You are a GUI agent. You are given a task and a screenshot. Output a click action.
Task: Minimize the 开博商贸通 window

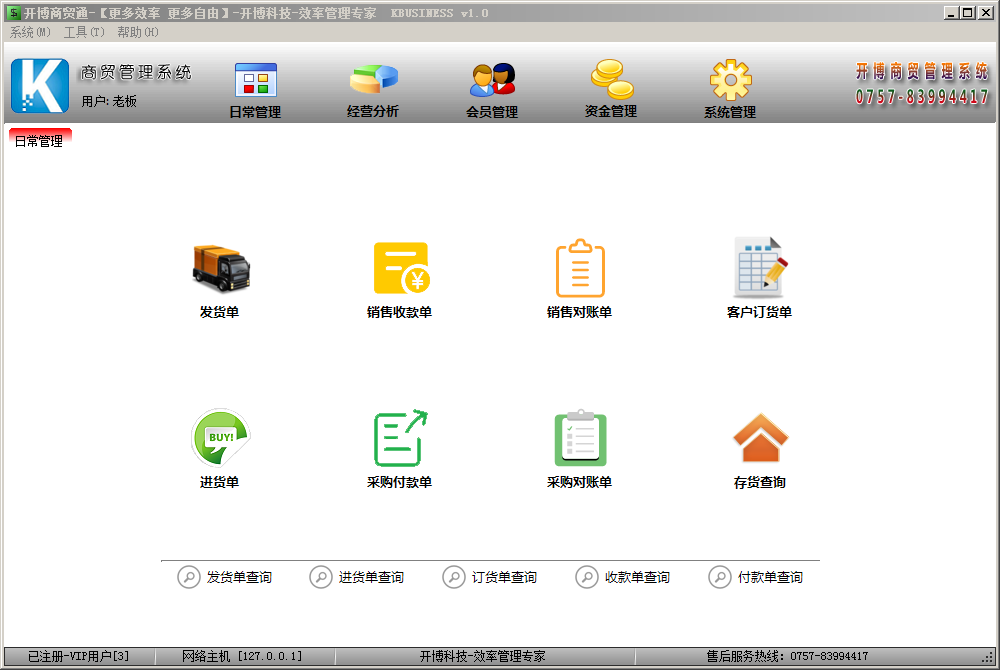952,13
